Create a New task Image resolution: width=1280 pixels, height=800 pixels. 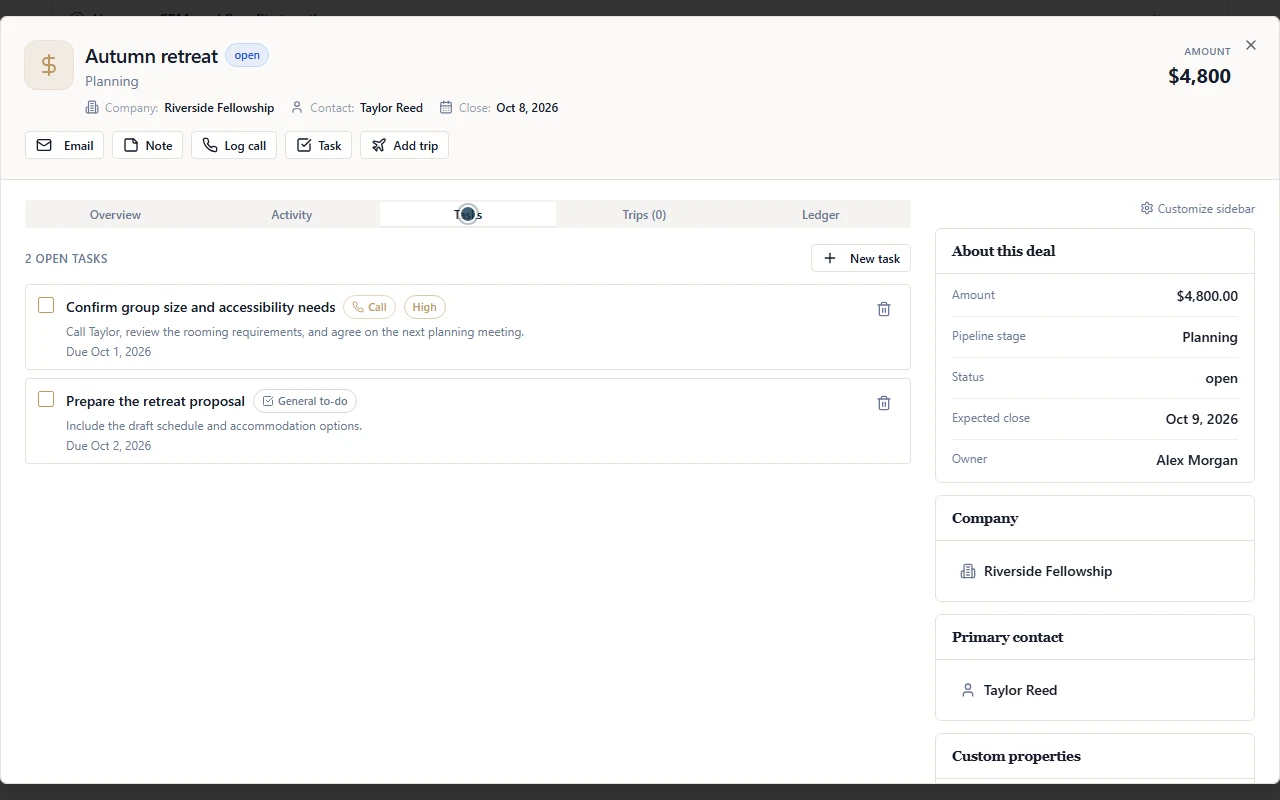pos(861,258)
